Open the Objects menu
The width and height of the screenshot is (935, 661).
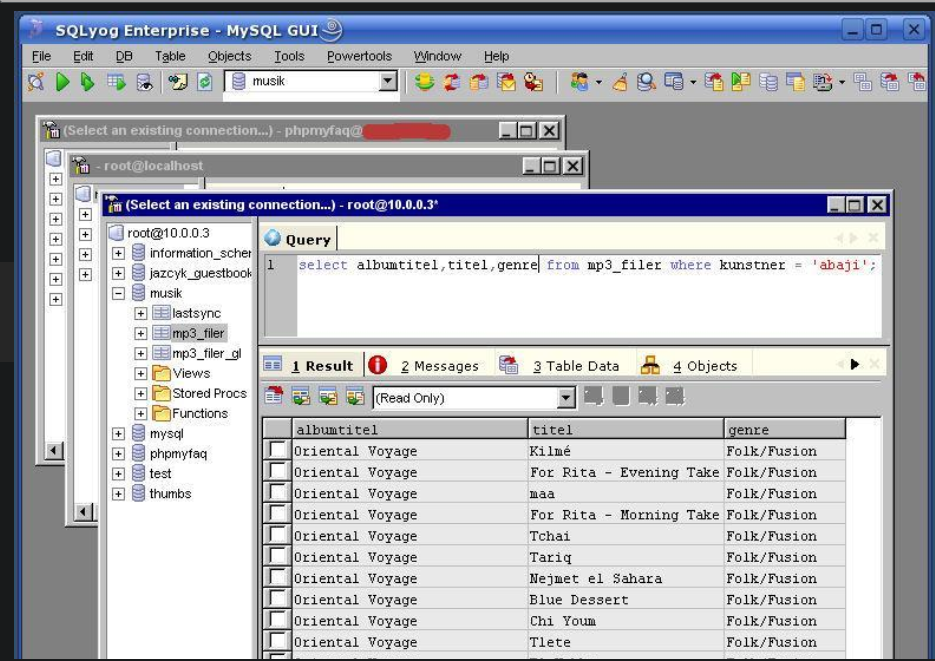(230, 56)
